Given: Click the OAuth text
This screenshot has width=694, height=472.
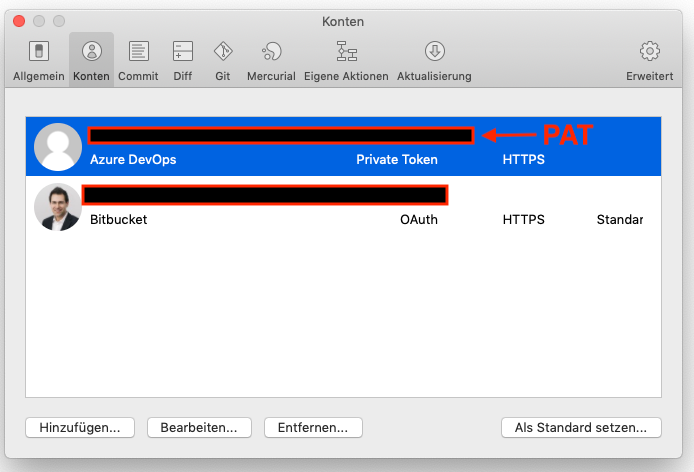Looking at the screenshot, I should point(419,220).
